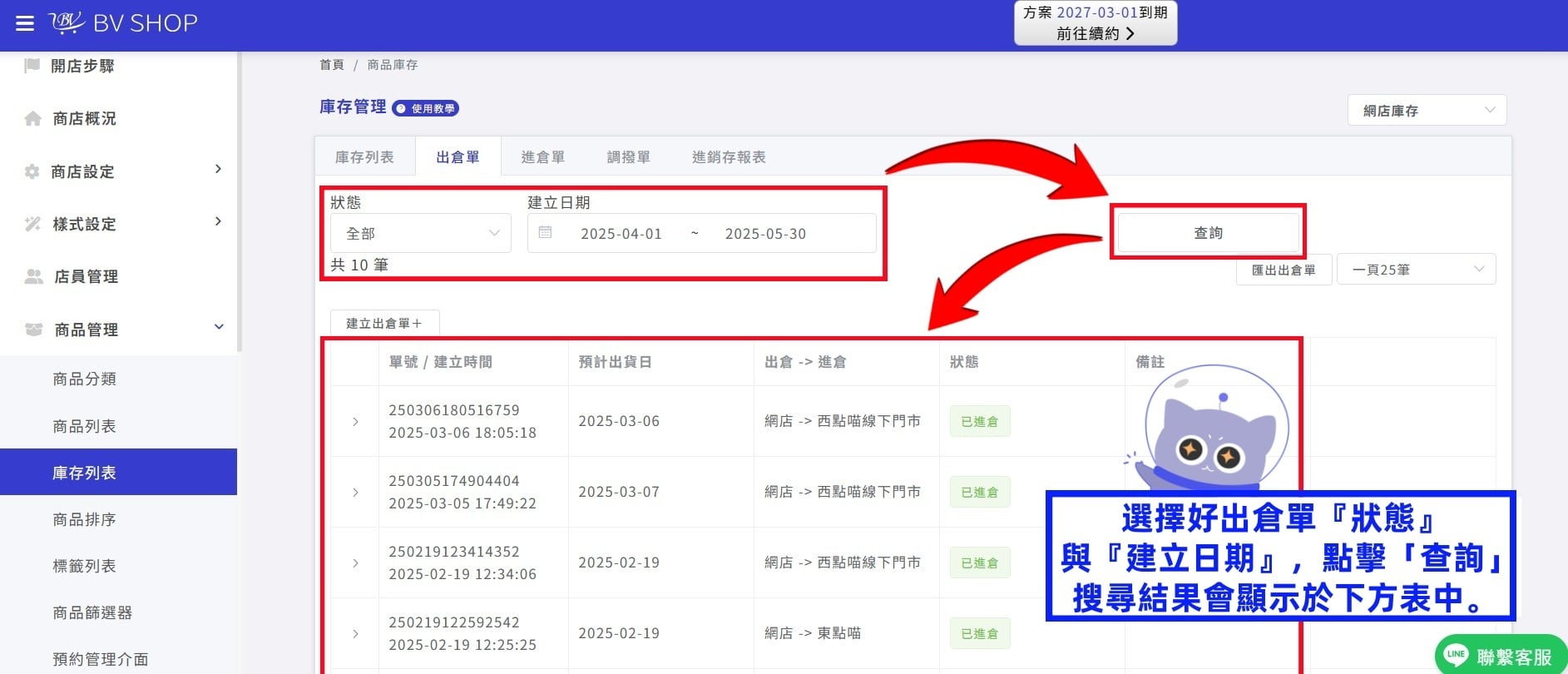Click the magic wand icon beside 樣式設定
This screenshot has width=1568, height=674.
coord(33,224)
